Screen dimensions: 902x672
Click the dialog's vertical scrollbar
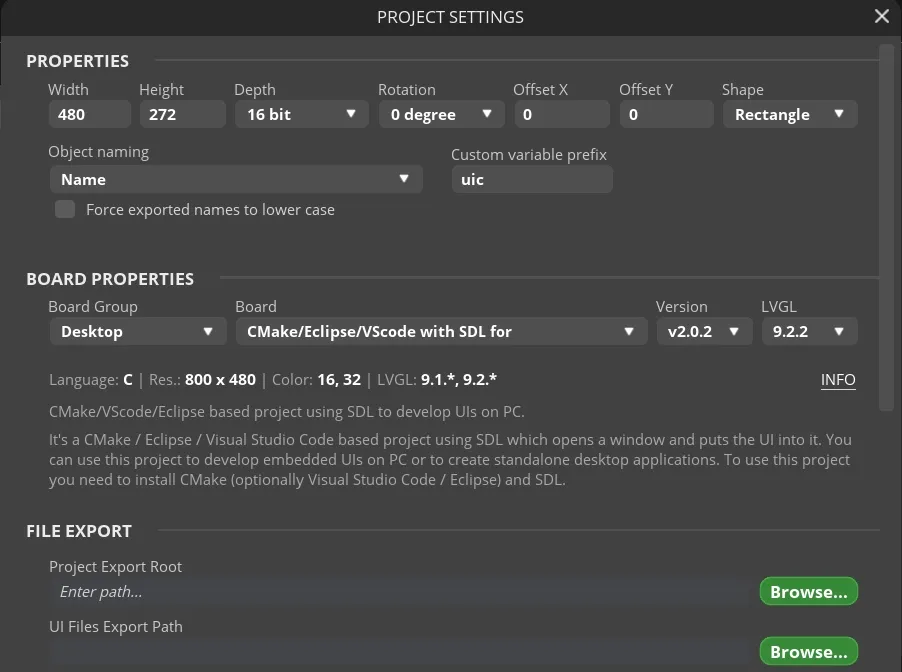coord(886,227)
